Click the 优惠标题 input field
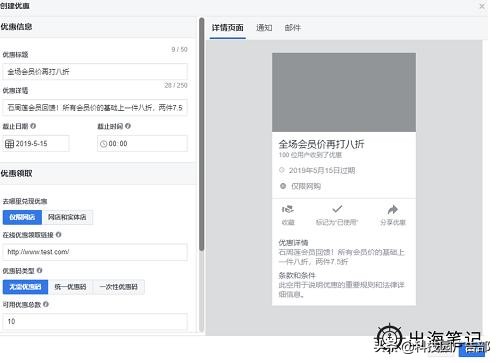The width and height of the screenshot is (500, 363). pyautogui.click(x=95, y=72)
